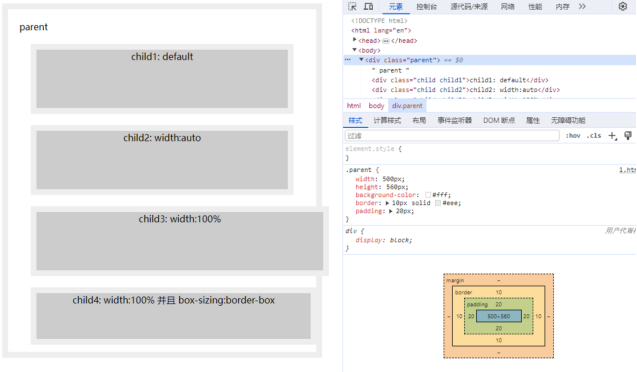Expand the padding shorthand property triangle
Screen dimensions: 637x372
pos(391,211)
